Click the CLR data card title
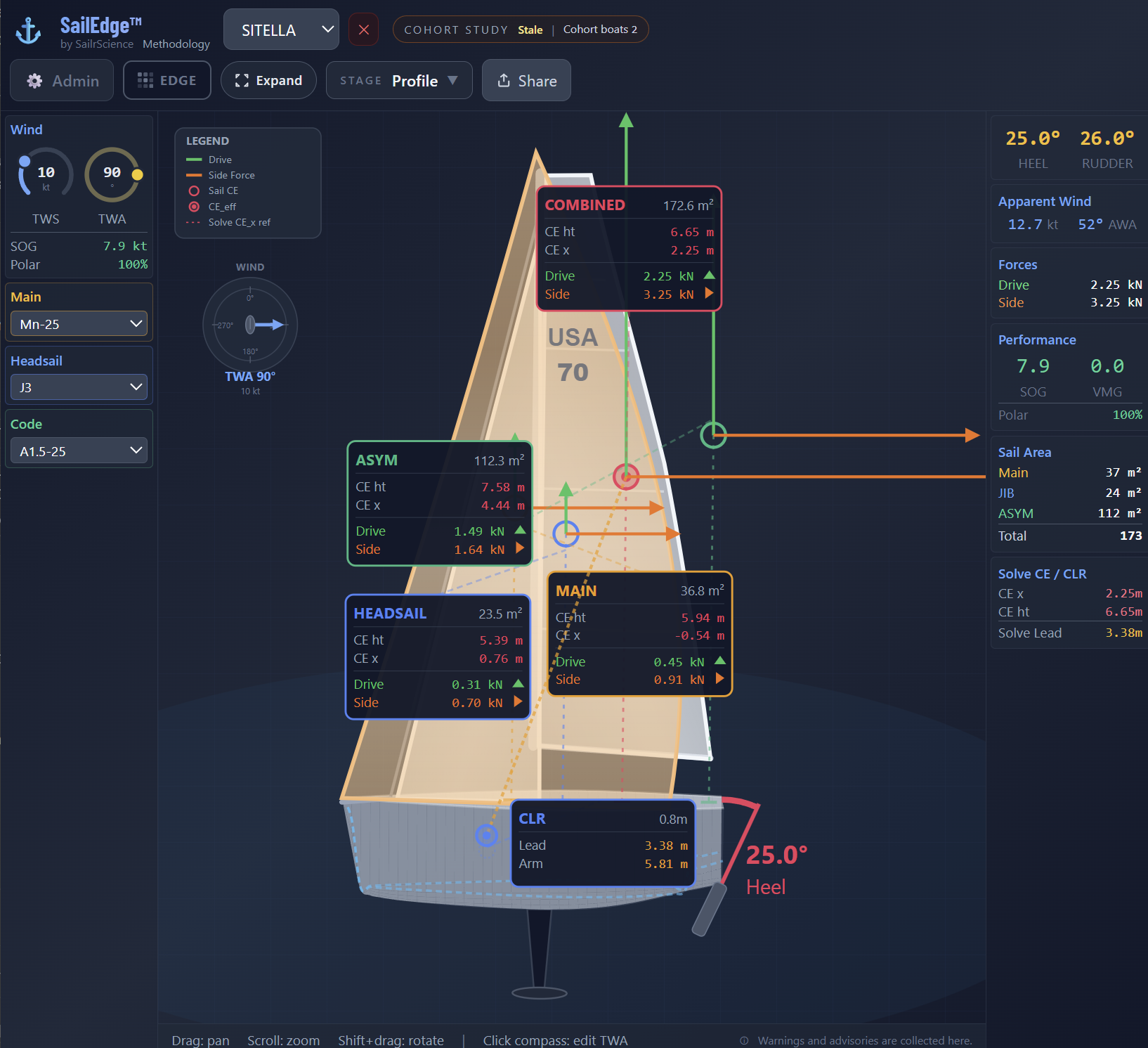Screen dimensions: 1148x1048 pos(532,819)
